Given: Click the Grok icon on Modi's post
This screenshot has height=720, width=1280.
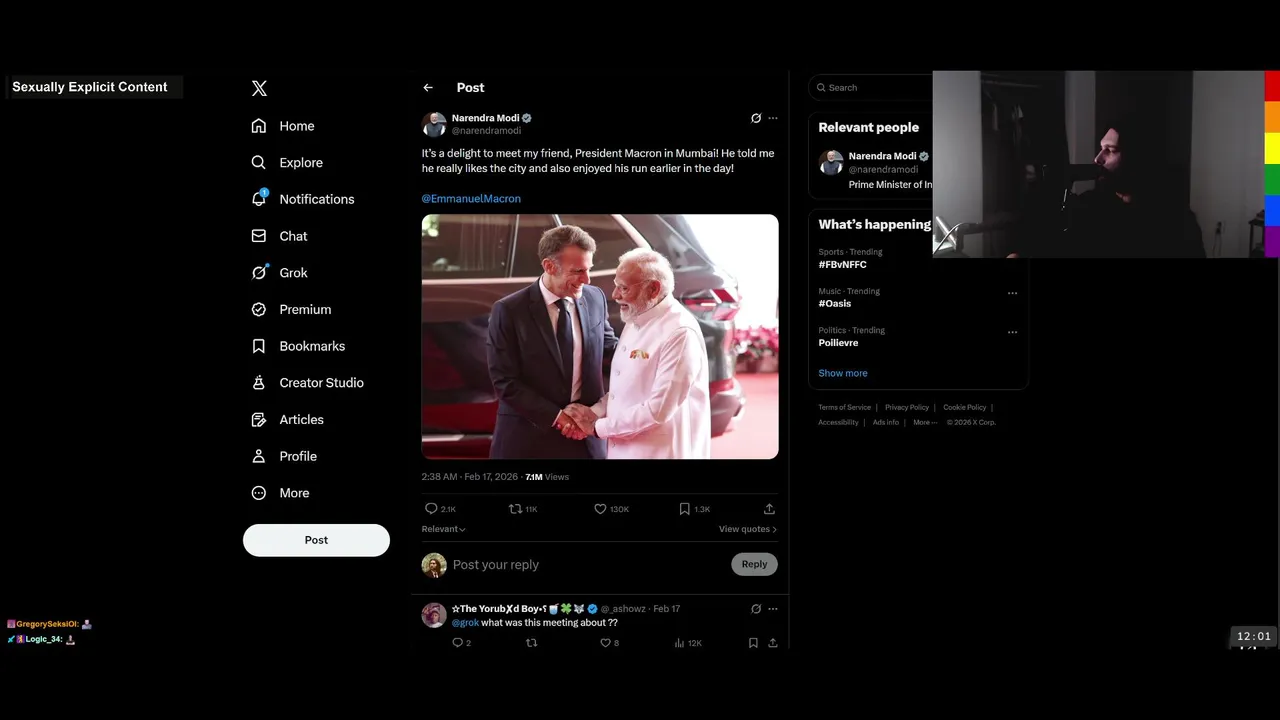Looking at the screenshot, I should pyautogui.click(x=756, y=118).
